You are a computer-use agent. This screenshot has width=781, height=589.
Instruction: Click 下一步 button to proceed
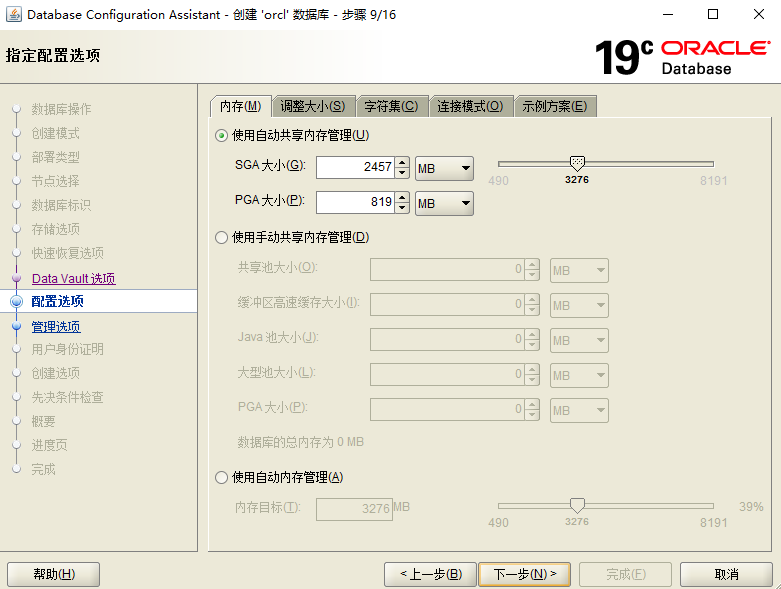524,574
